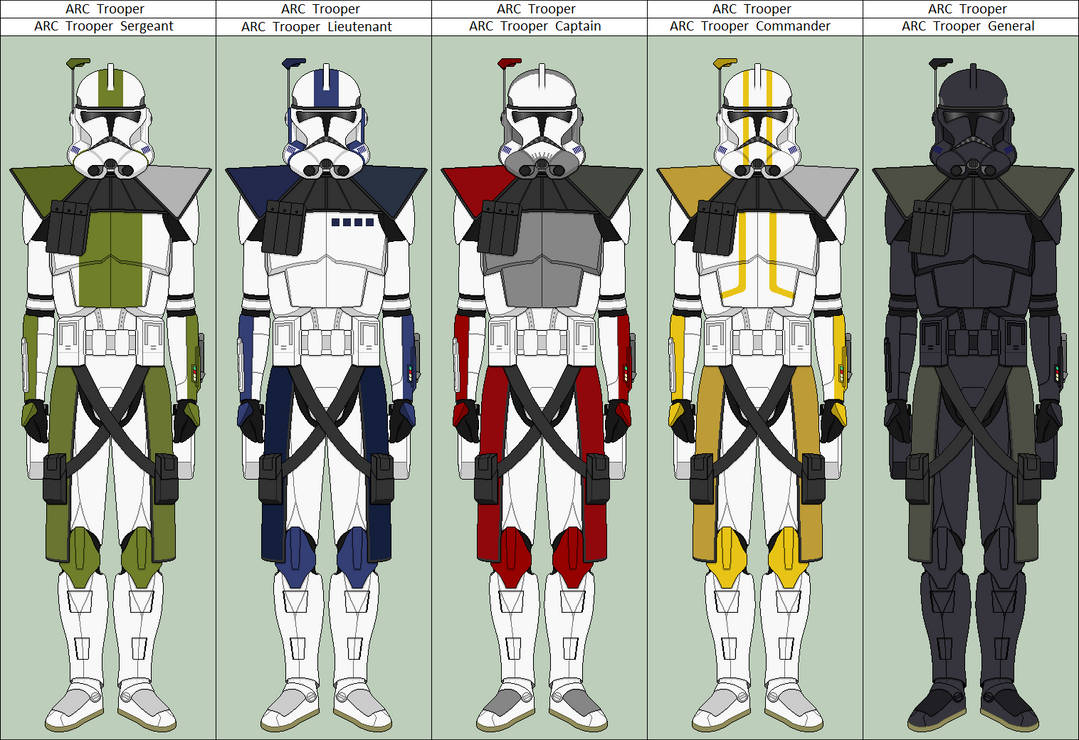Click the "ARC Trooper Commander" label
1079x740 pixels.
tap(750, 26)
